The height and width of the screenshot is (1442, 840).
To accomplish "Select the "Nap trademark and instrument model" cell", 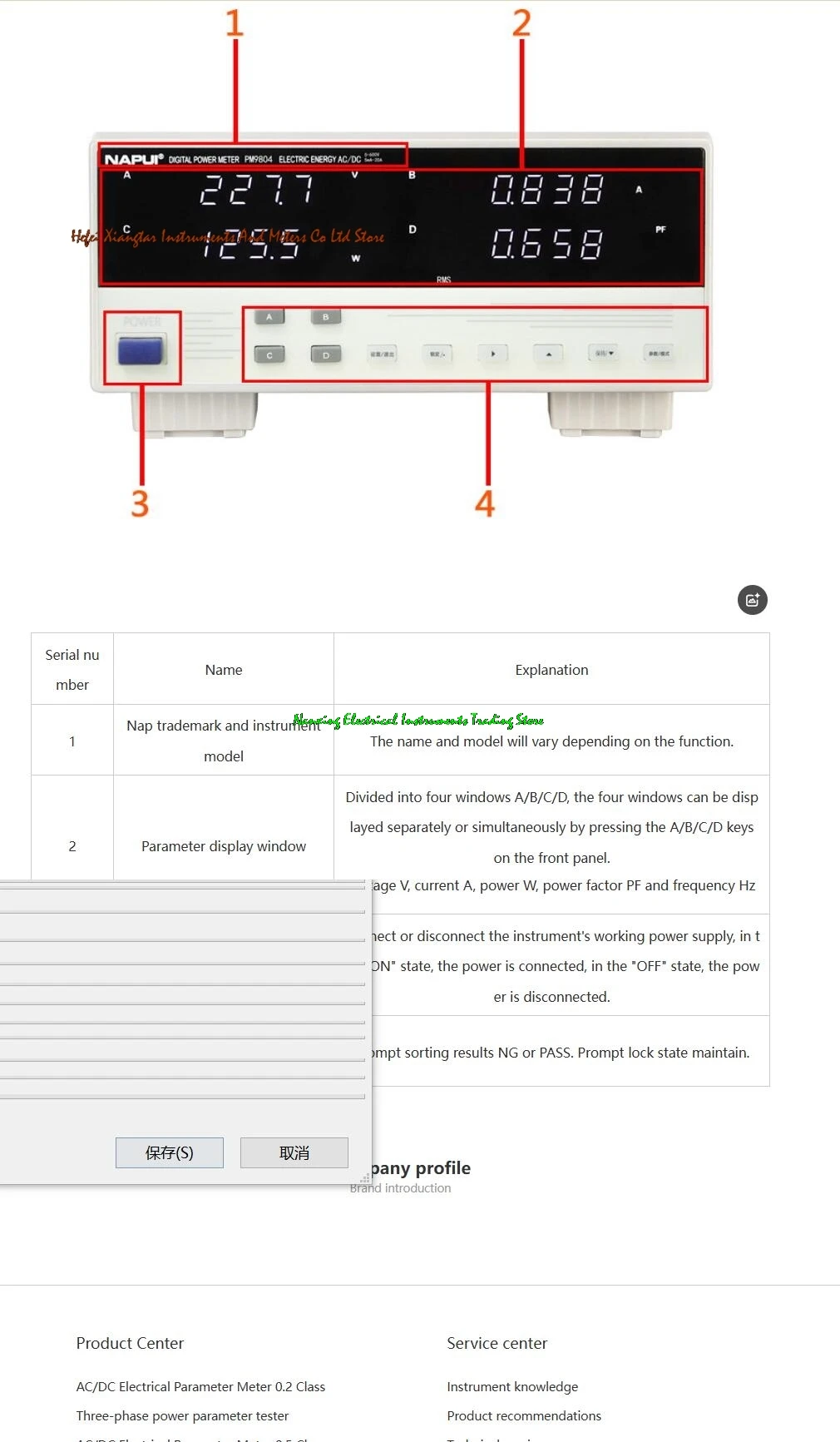I will (224, 741).
